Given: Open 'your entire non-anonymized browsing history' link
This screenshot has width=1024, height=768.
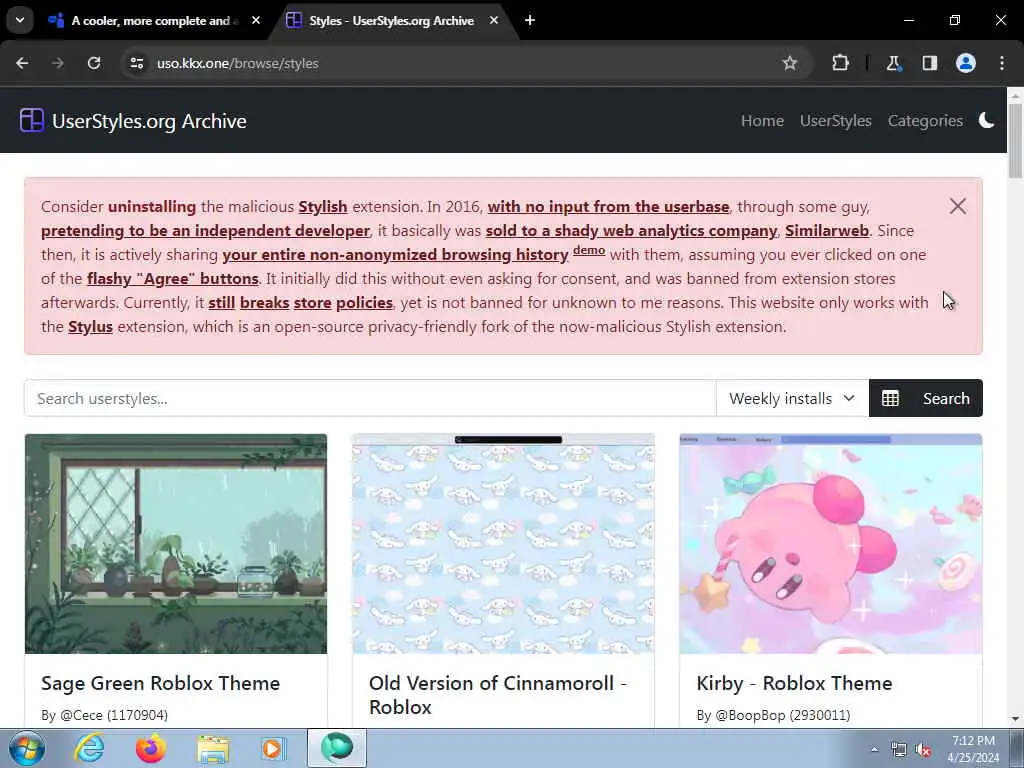Looking at the screenshot, I should pos(395,255).
